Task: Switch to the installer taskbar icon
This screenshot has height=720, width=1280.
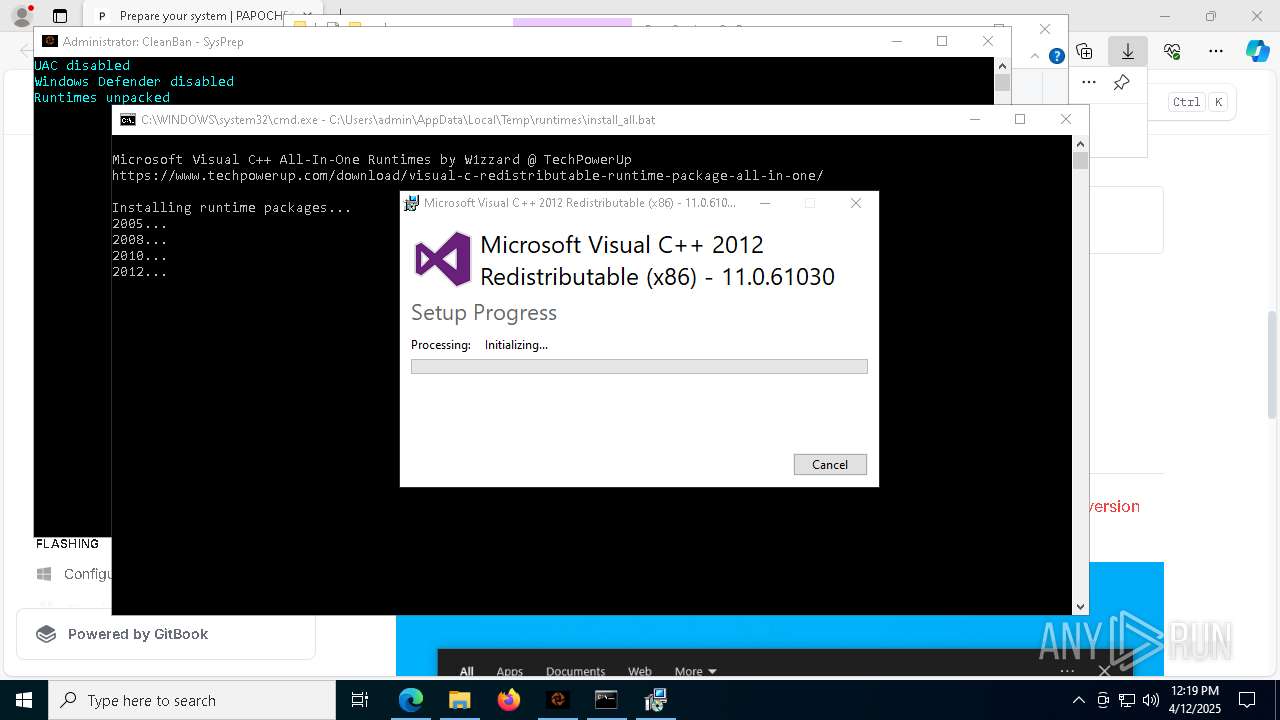Action: (655, 700)
